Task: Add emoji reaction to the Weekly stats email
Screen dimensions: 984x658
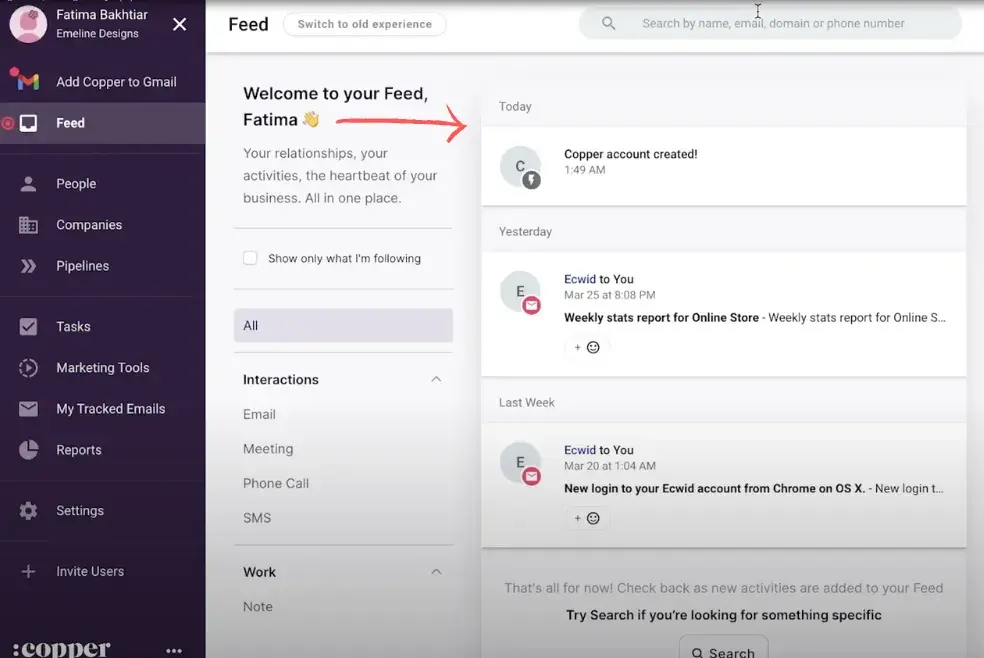Action: 587,347
